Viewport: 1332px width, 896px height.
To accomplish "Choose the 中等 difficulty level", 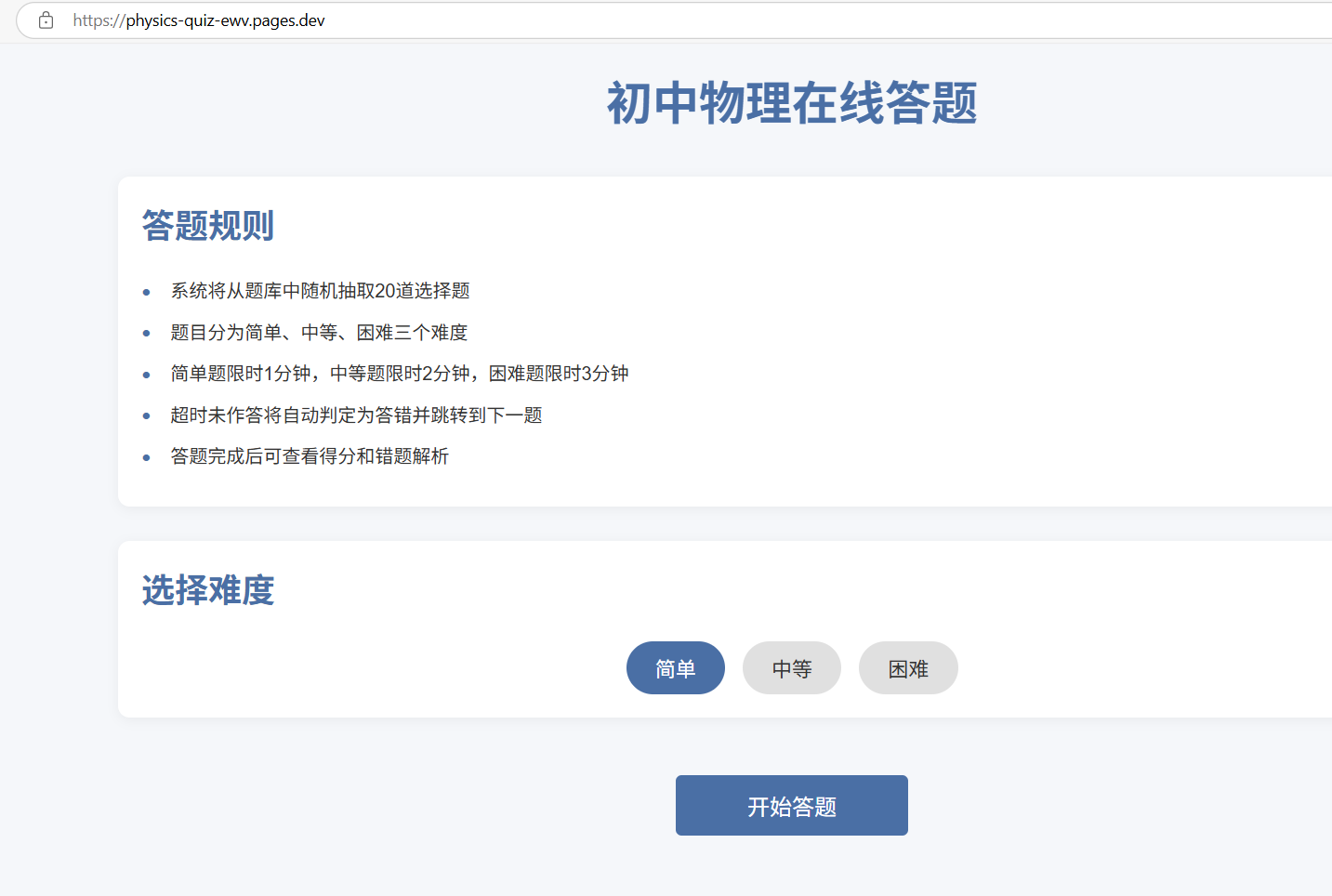I will (x=791, y=667).
